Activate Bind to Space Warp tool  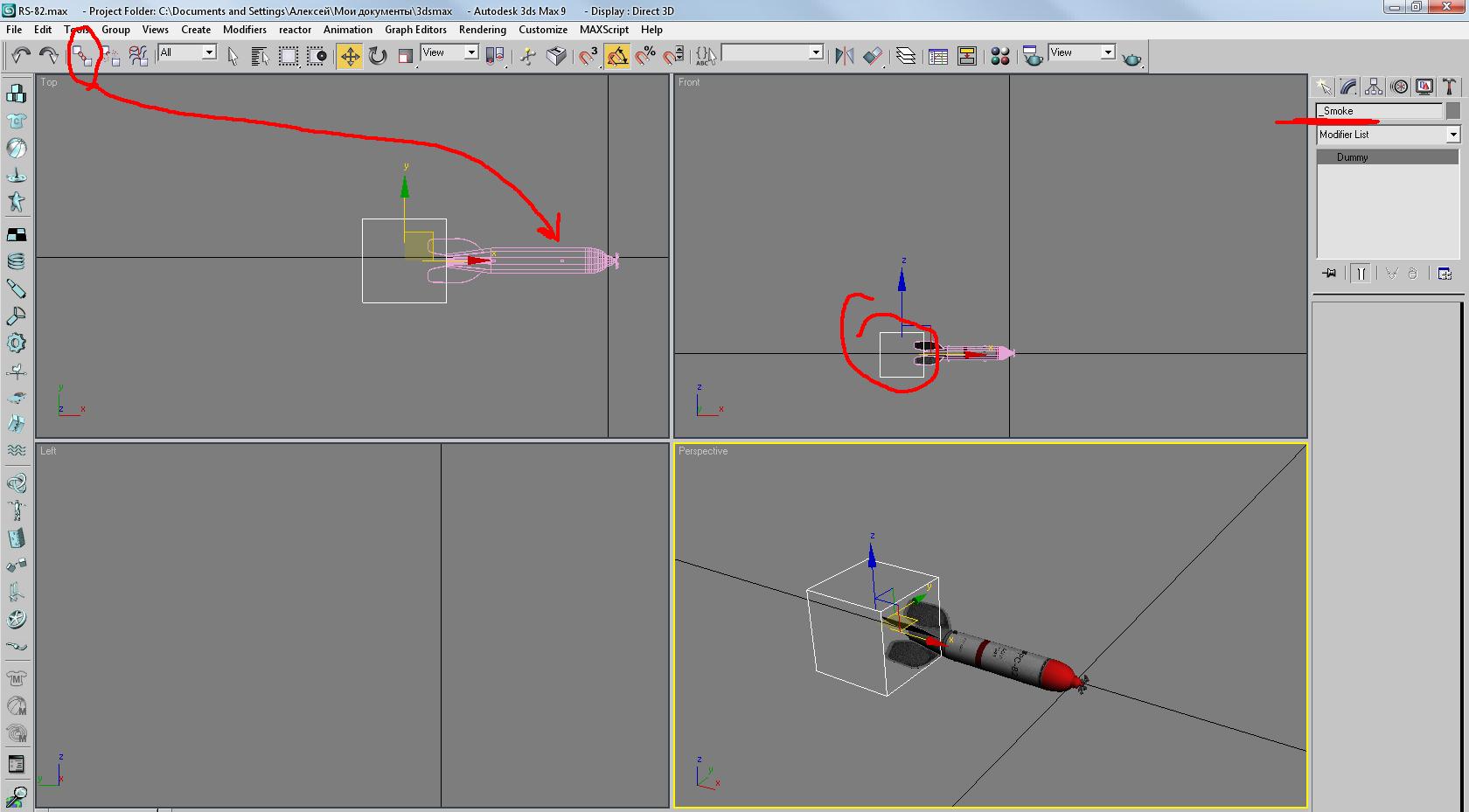138,56
